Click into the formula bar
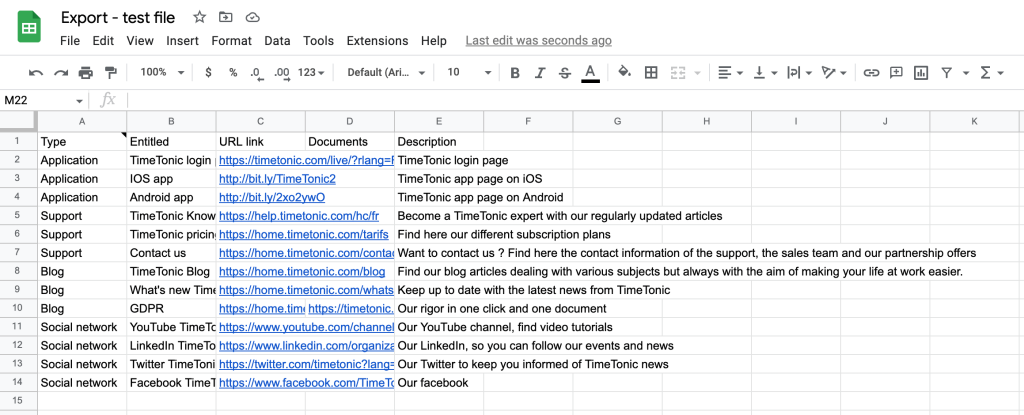 coord(575,100)
